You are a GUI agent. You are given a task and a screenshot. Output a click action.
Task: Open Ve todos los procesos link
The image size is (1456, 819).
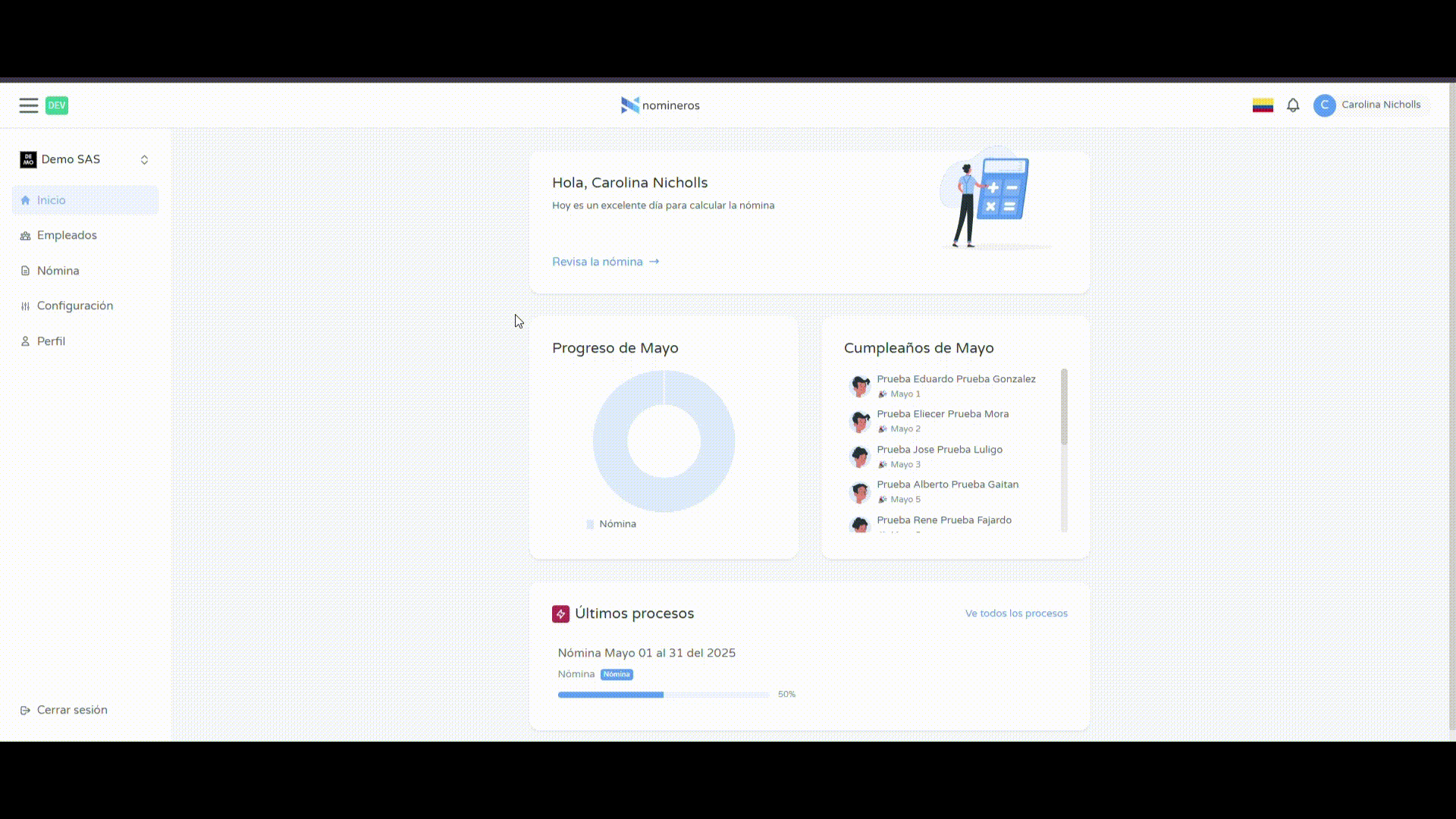click(x=1015, y=613)
